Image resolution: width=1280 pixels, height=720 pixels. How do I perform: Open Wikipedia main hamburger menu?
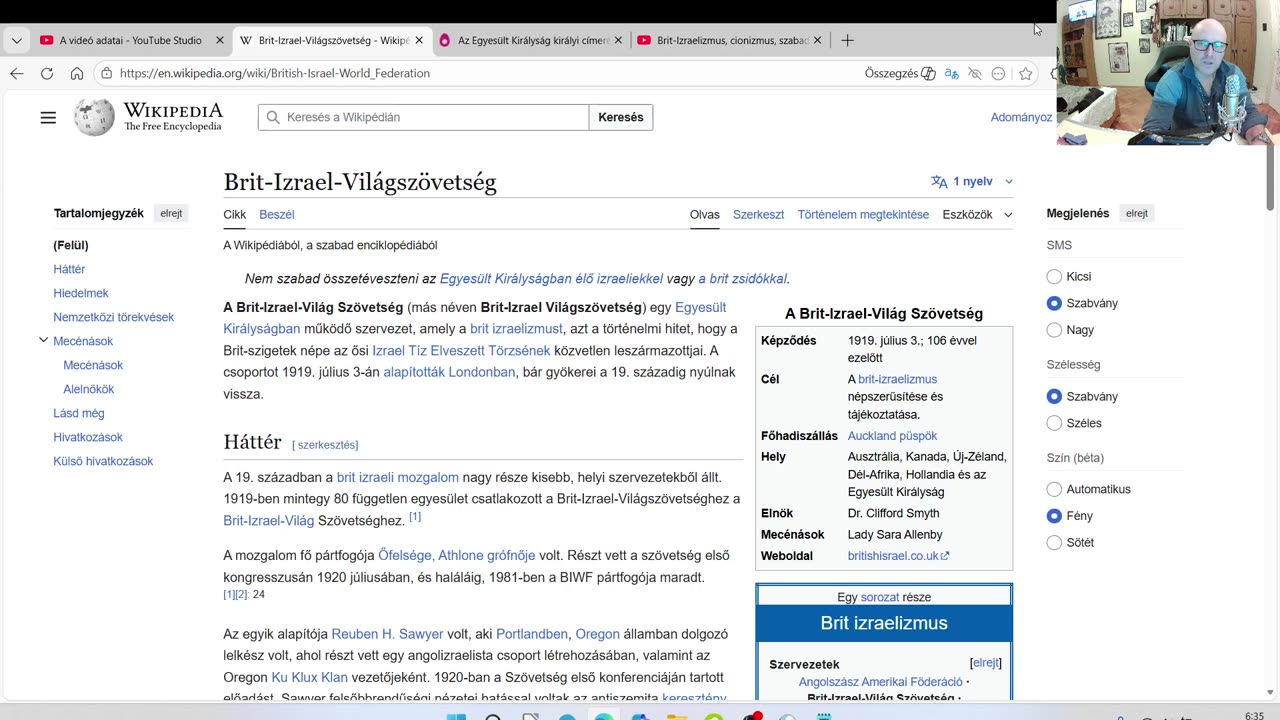48,117
